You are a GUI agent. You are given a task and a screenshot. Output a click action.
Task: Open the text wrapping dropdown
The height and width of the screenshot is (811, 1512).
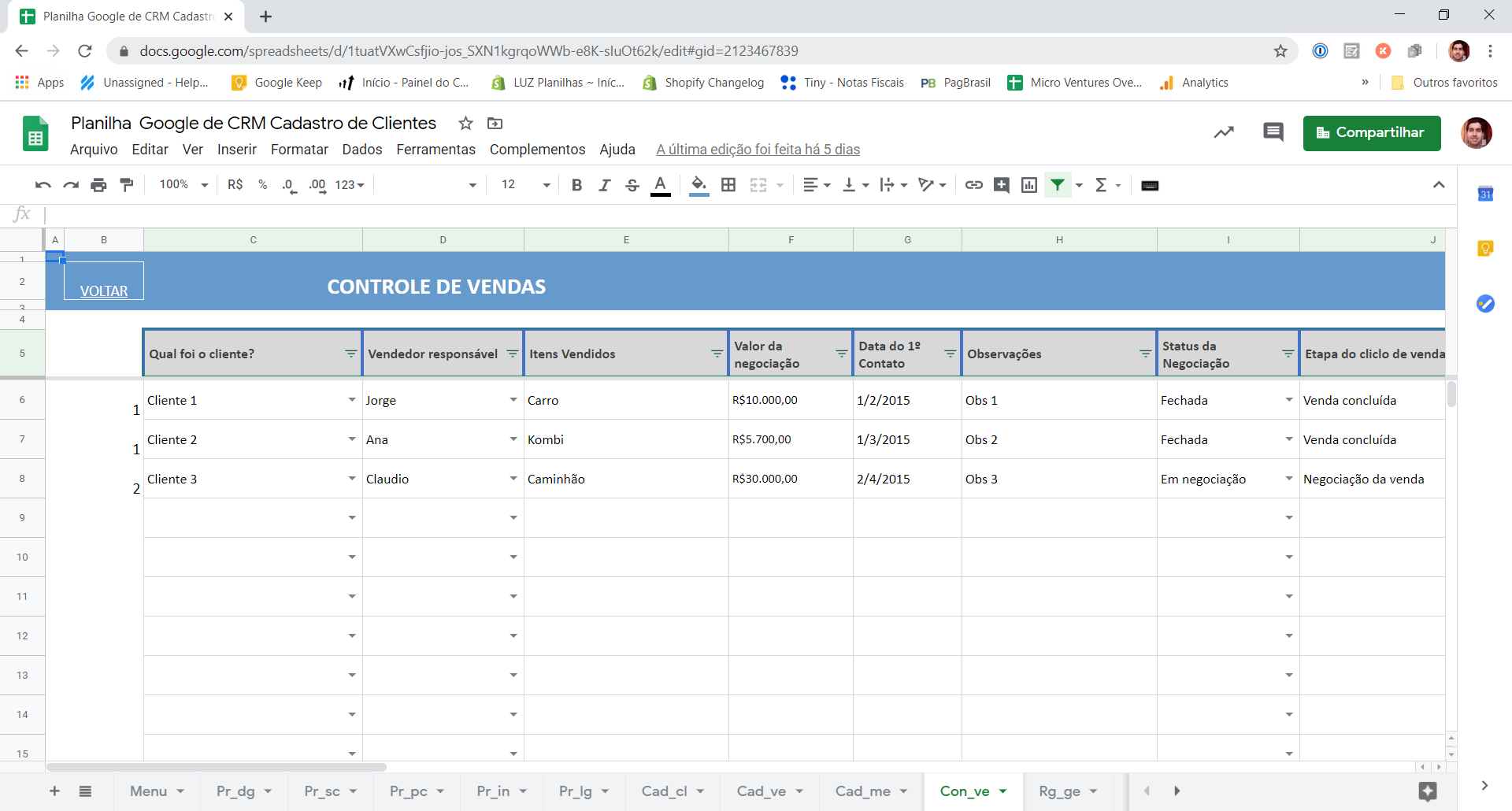tap(894, 185)
